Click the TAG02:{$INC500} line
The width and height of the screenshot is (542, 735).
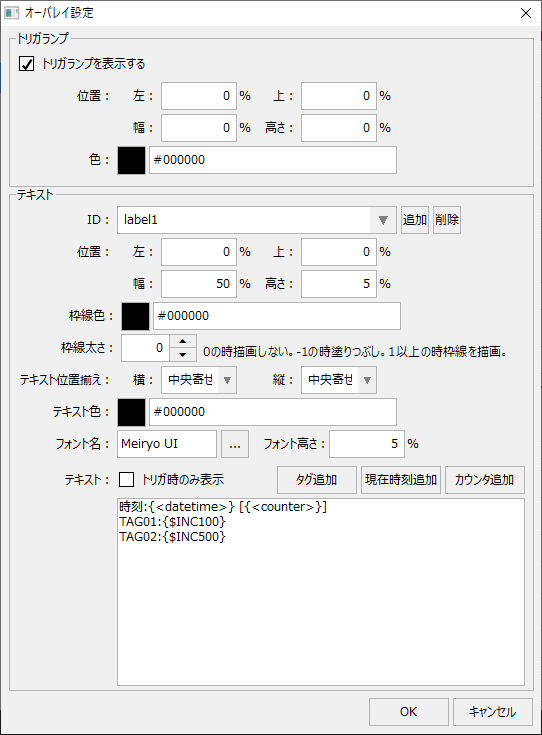click(x=173, y=537)
